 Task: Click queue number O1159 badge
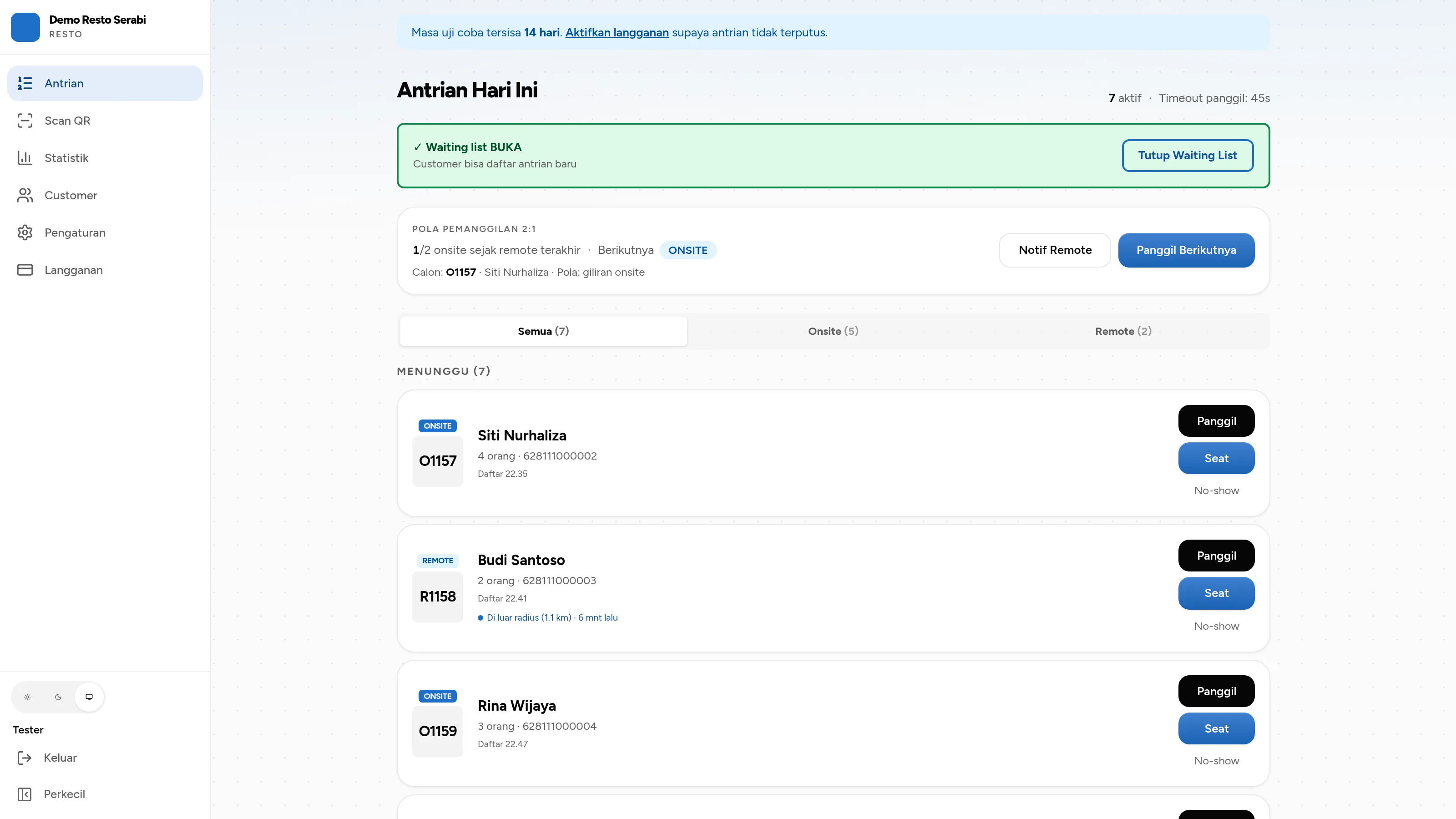(x=437, y=731)
